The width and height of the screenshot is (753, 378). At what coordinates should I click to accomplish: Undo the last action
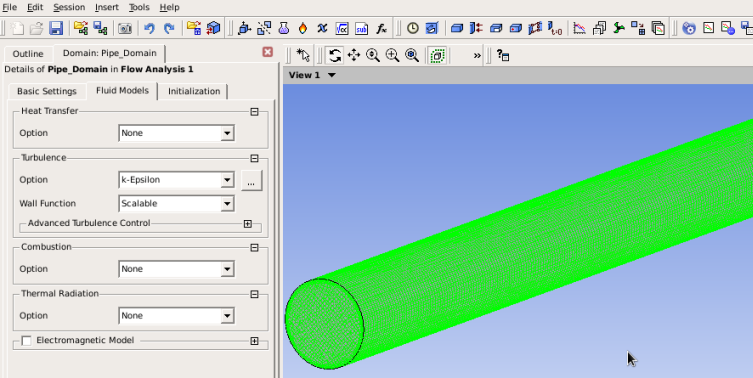(149, 28)
